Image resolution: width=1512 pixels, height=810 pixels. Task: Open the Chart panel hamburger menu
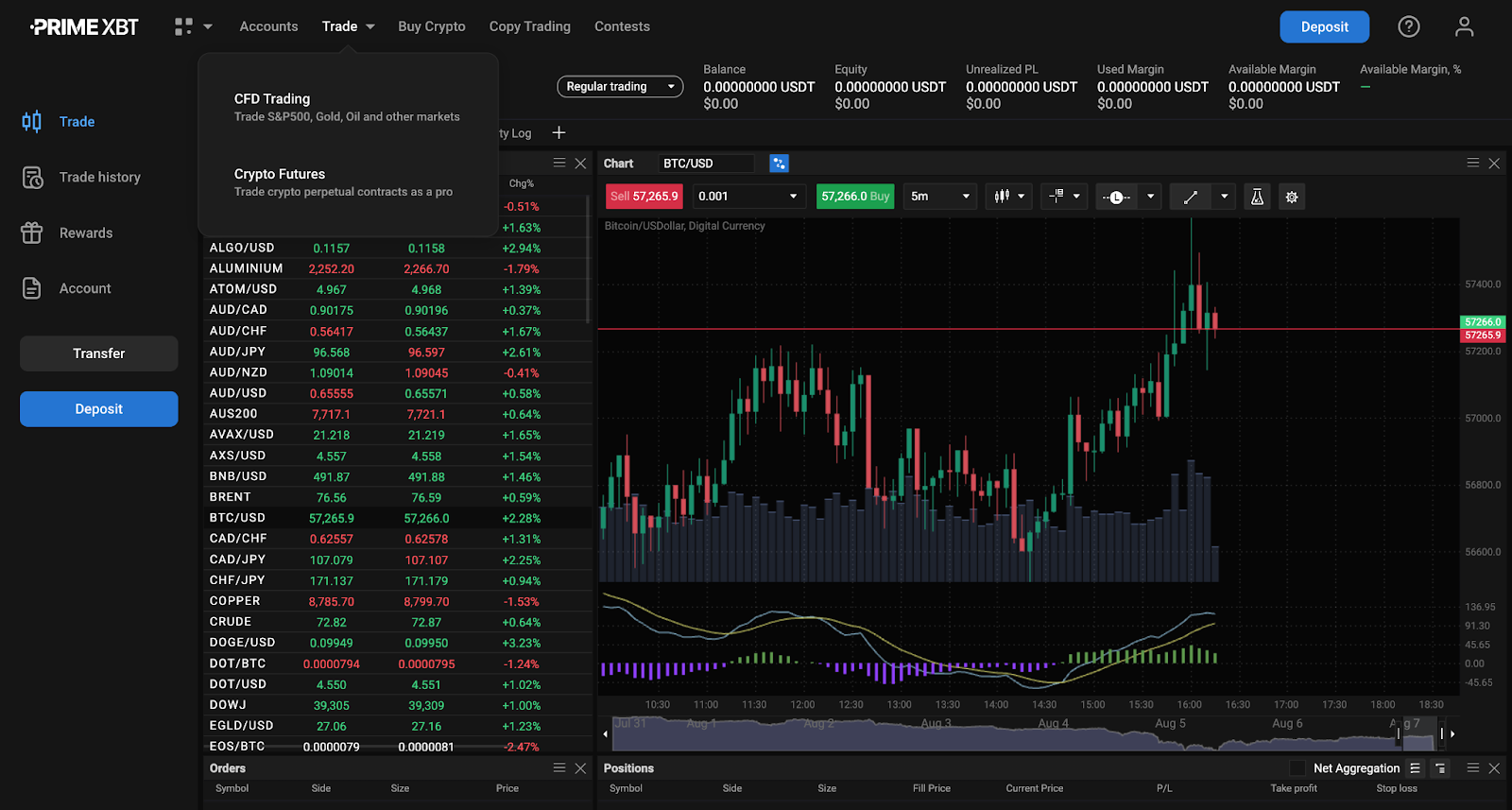point(1472,163)
